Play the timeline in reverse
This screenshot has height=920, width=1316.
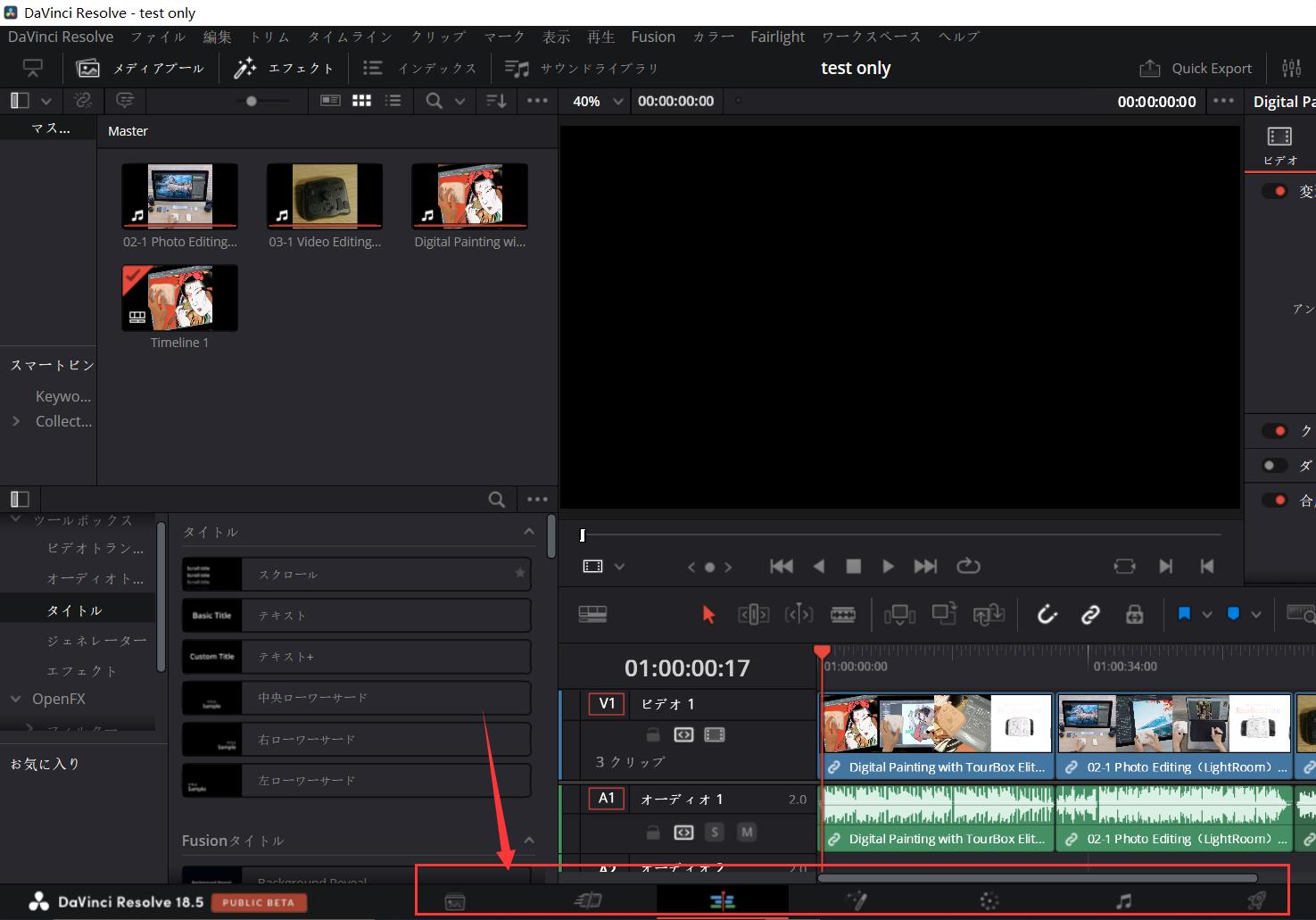[818, 566]
